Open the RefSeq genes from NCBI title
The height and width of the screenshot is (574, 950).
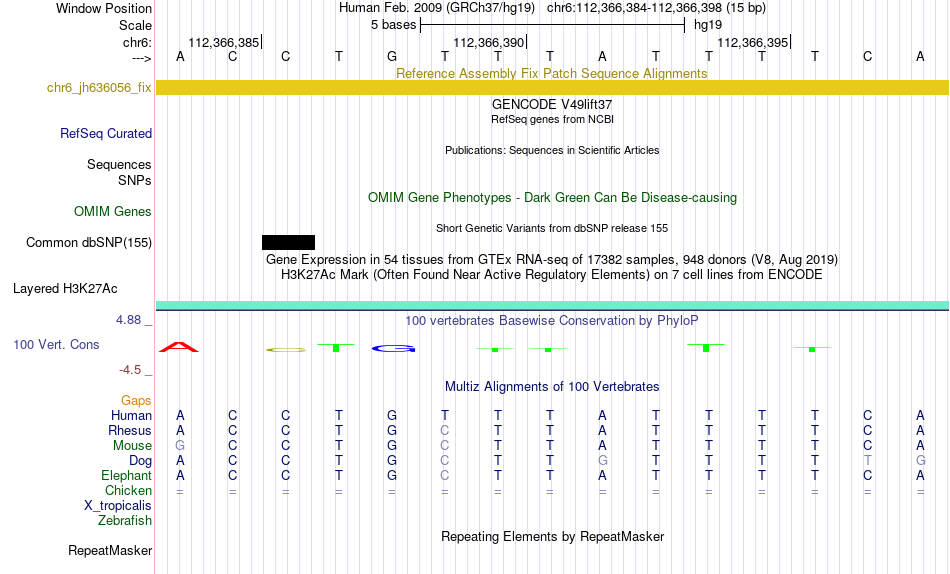[552, 119]
